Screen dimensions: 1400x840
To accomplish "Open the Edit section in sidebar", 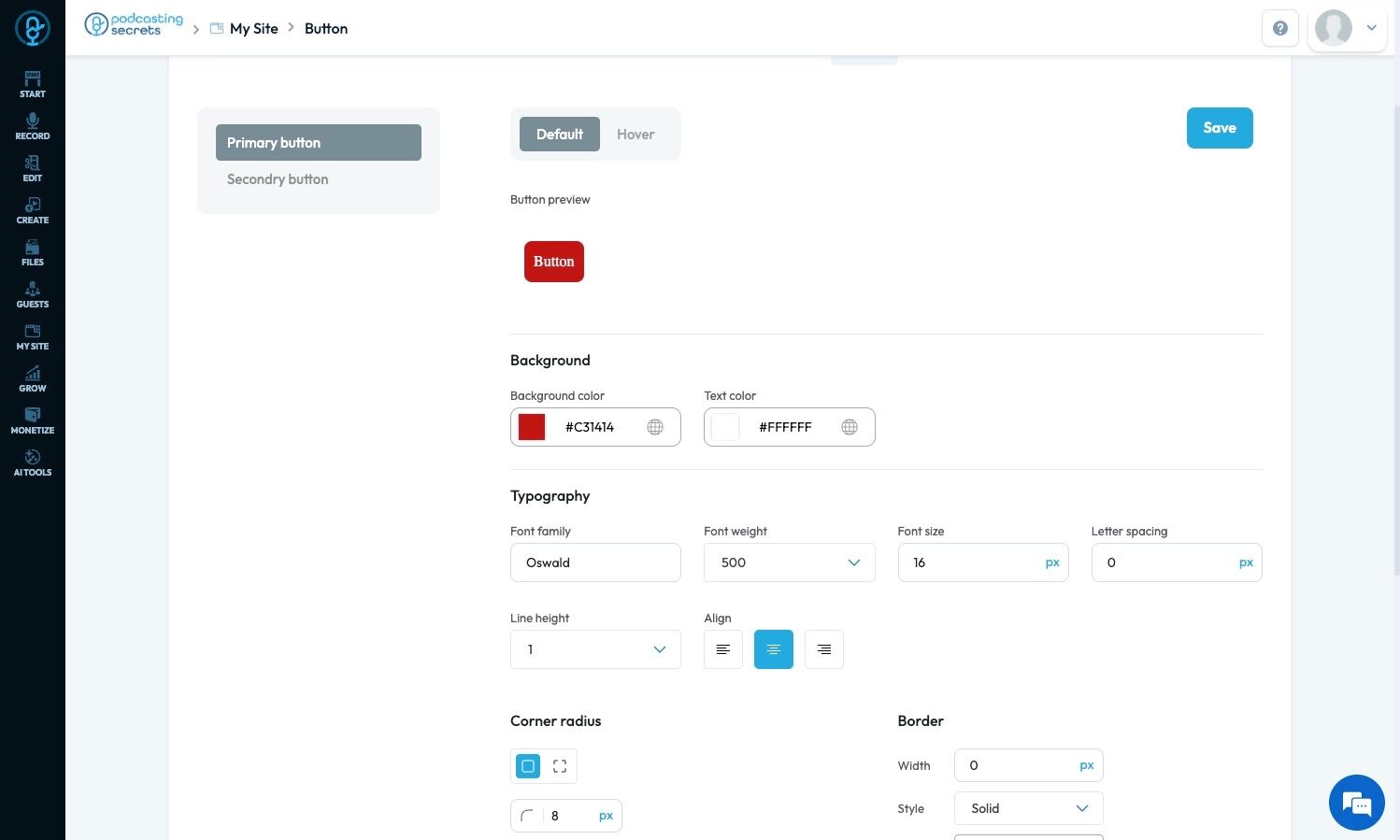I will pyautogui.click(x=33, y=168).
